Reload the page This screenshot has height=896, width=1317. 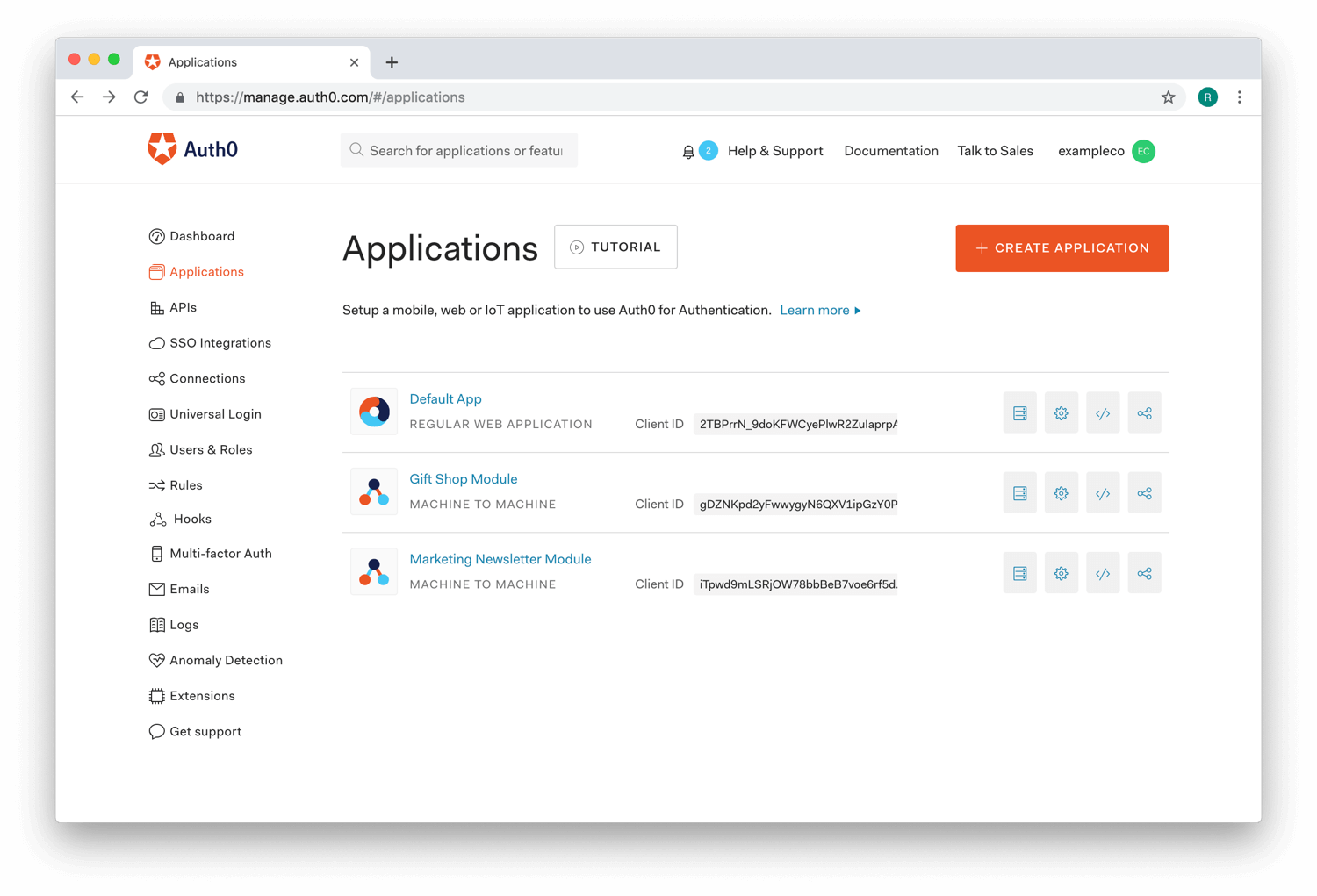140,97
